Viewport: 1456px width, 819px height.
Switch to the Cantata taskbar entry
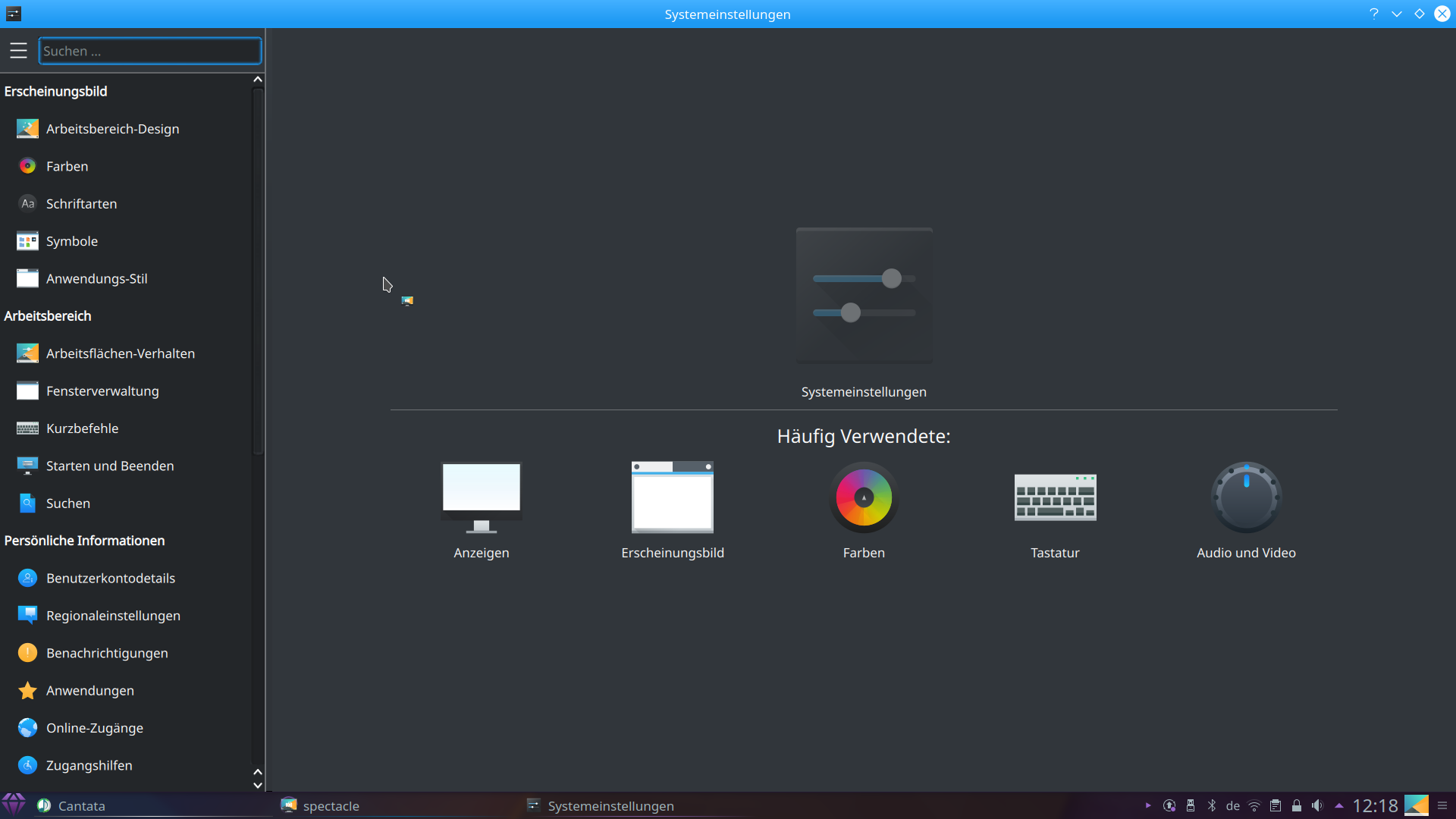[81, 805]
